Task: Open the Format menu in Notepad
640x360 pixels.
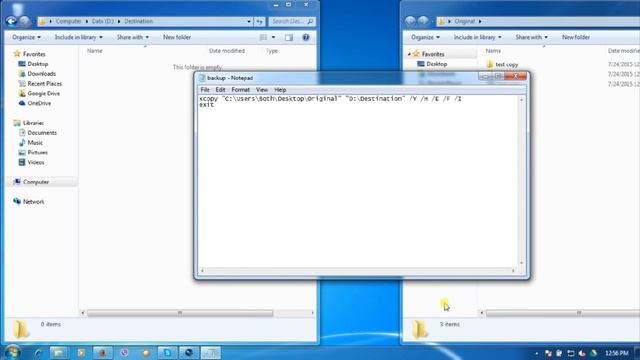Action: 240,90
